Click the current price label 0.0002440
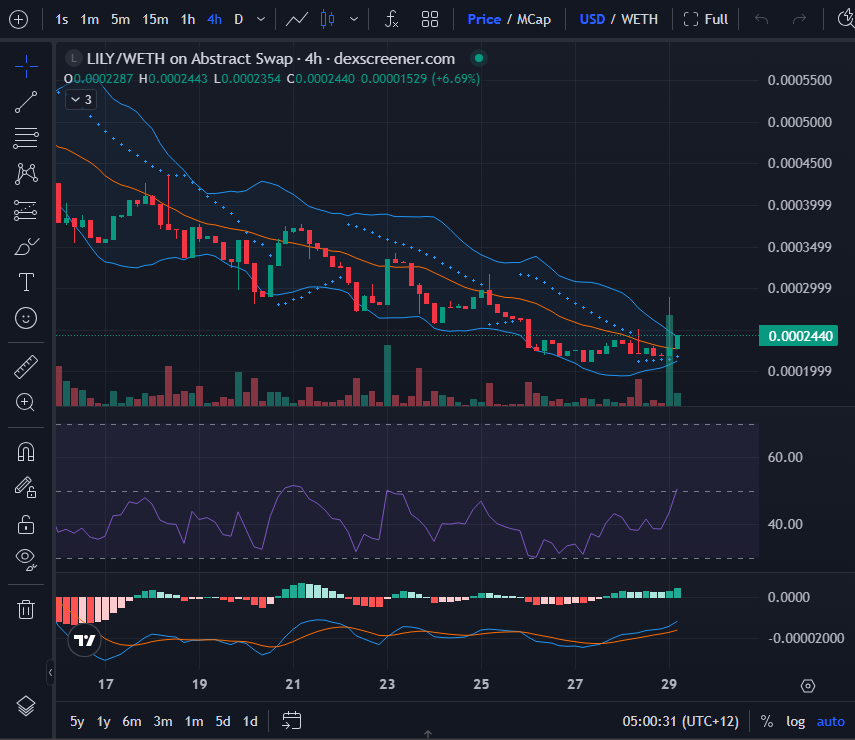 point(798,336)
